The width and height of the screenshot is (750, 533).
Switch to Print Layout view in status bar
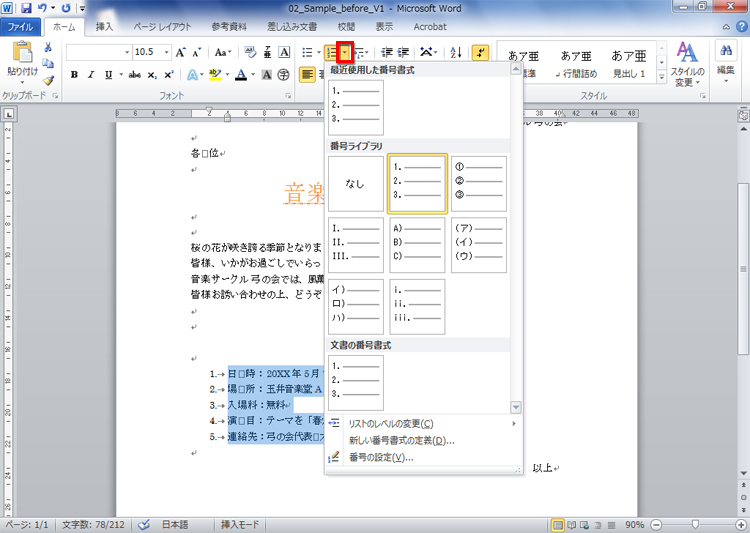(x=557, y=525)
